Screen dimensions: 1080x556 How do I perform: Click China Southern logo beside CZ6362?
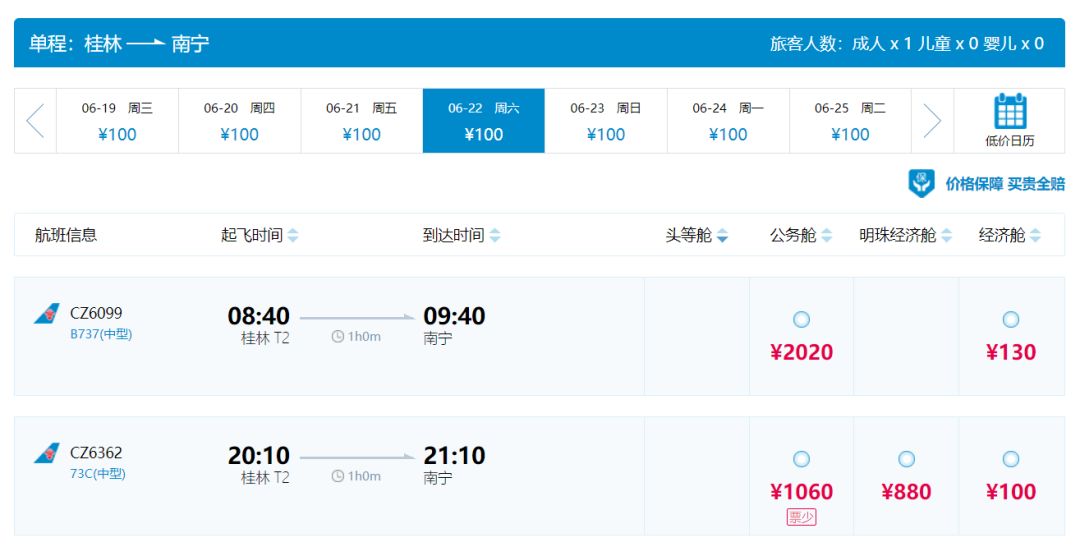click(47, 453)
